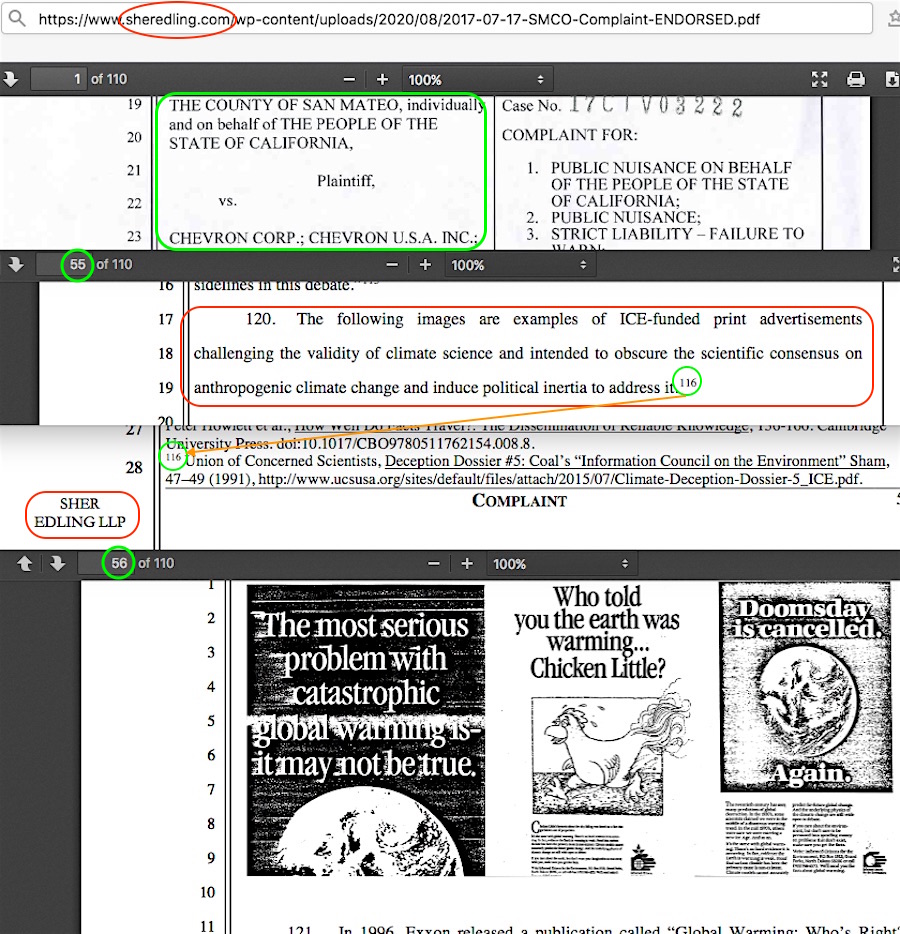Open the 100% zoom dropdown in page 55 toolbar

tap(519, 265)
